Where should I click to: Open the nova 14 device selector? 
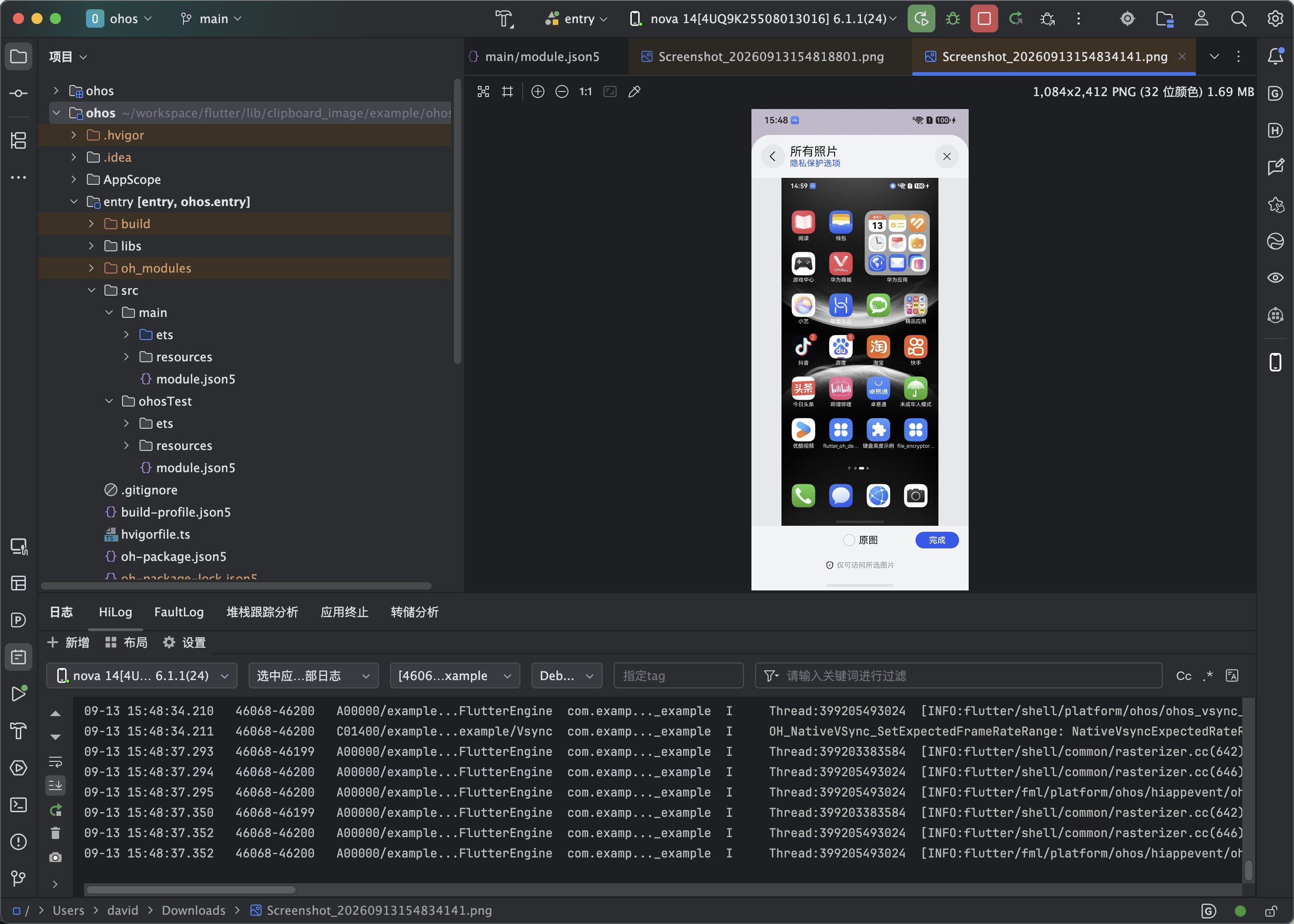(x=763, y=19)
